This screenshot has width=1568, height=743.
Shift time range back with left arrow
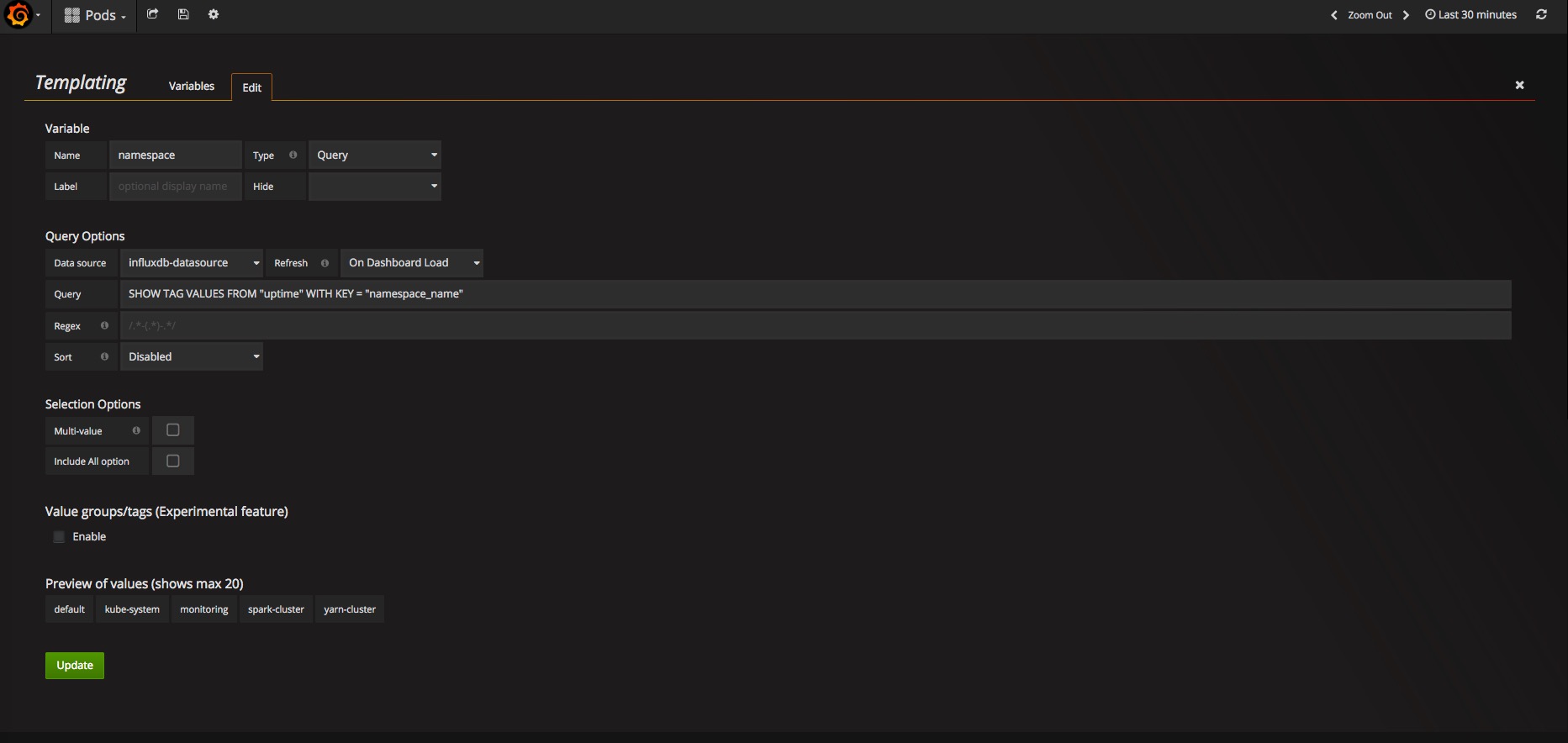1333,15
